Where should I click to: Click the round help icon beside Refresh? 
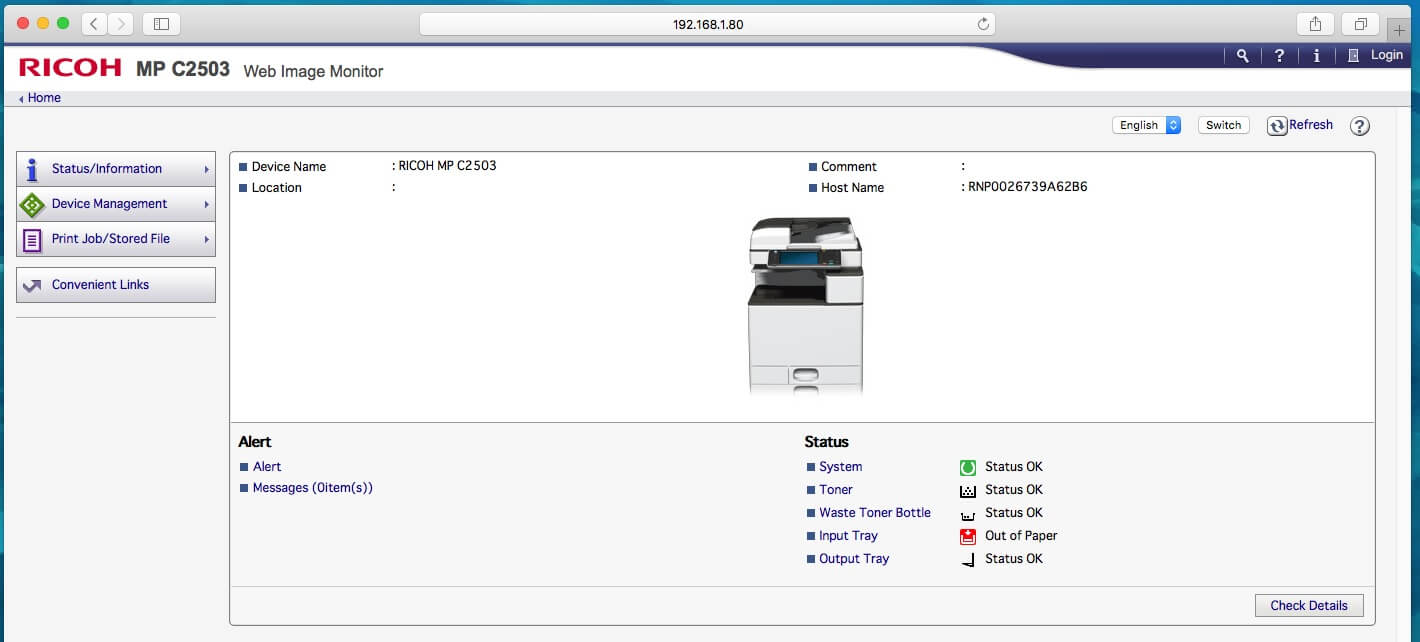(x=1359, y=126)
